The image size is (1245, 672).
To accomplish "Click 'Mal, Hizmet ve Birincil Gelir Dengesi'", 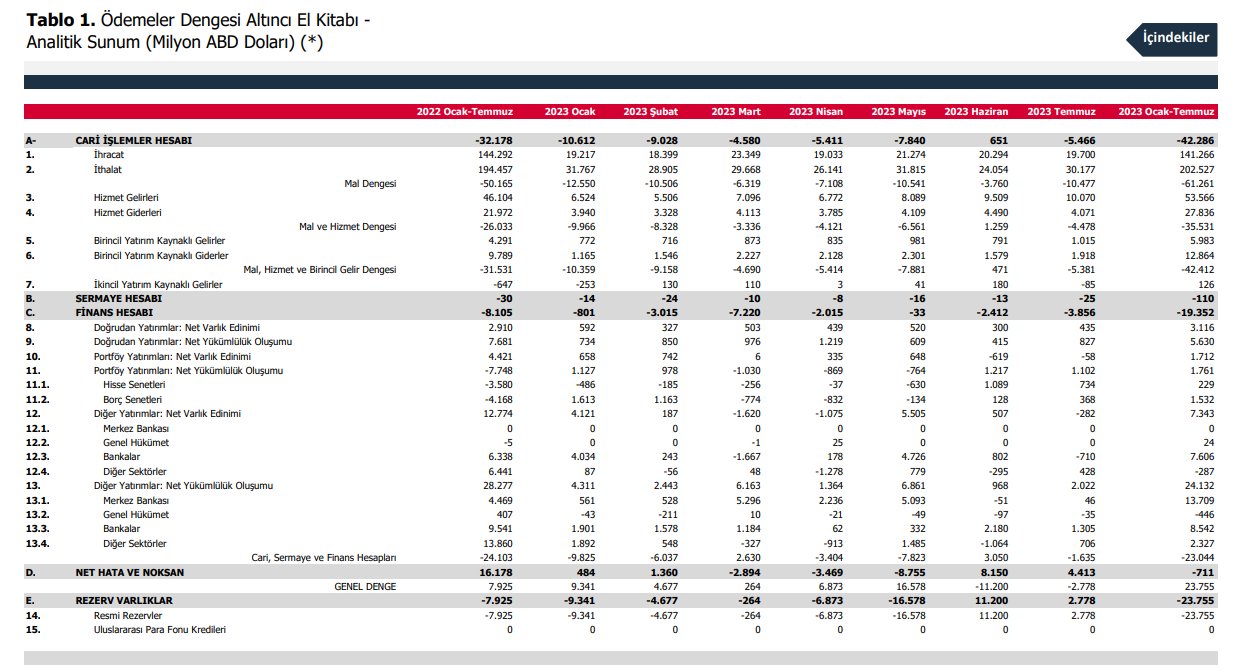I will 320,270.
